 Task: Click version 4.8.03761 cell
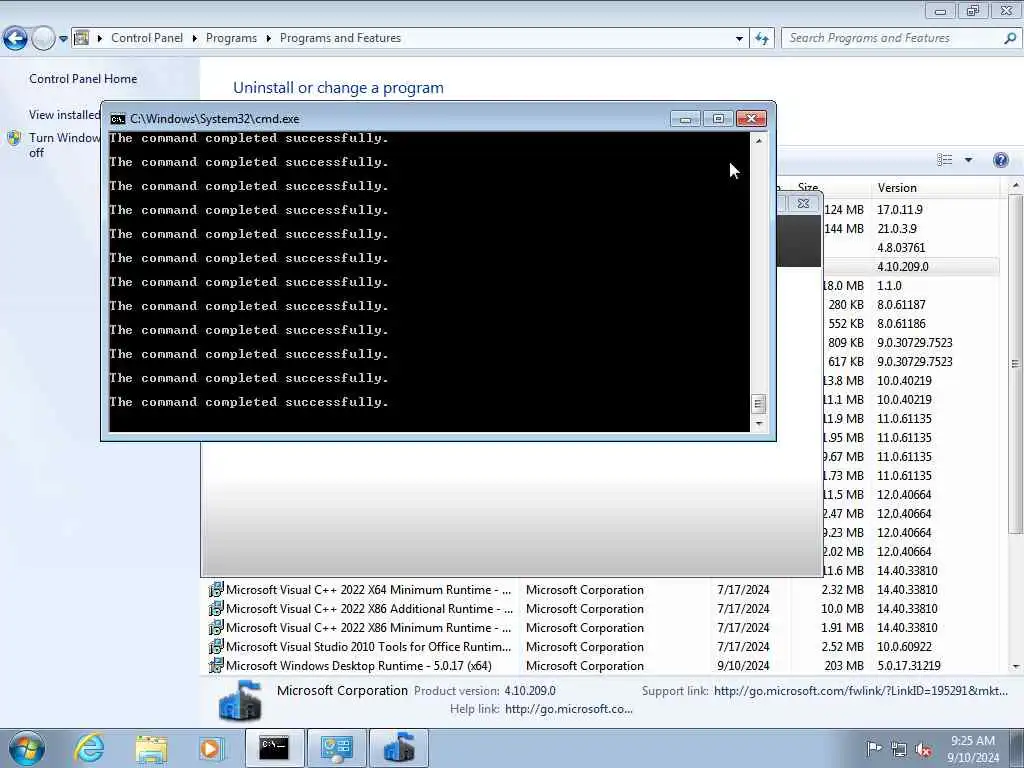901,248
